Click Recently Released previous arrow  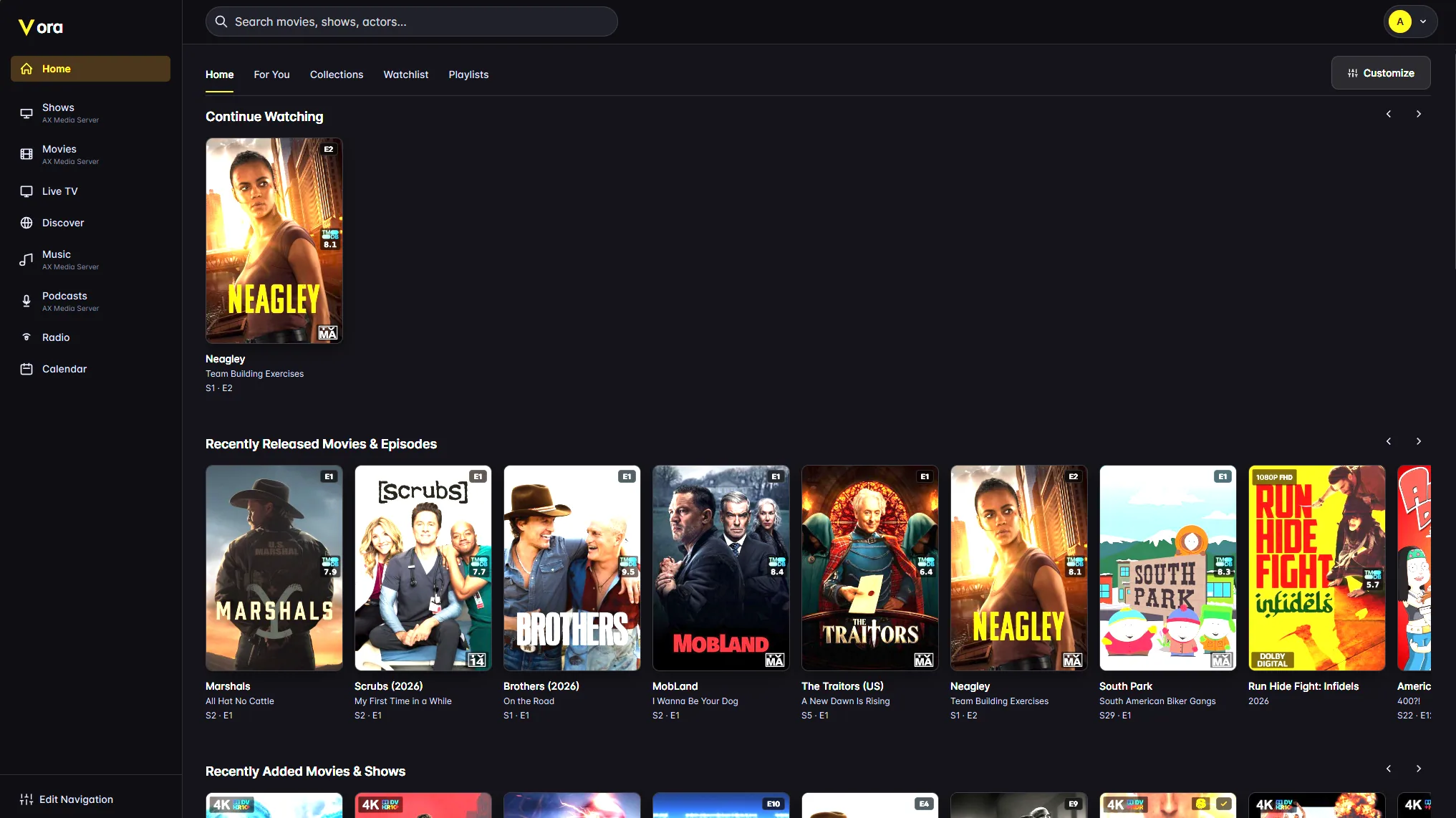[x=1389, y=441]
